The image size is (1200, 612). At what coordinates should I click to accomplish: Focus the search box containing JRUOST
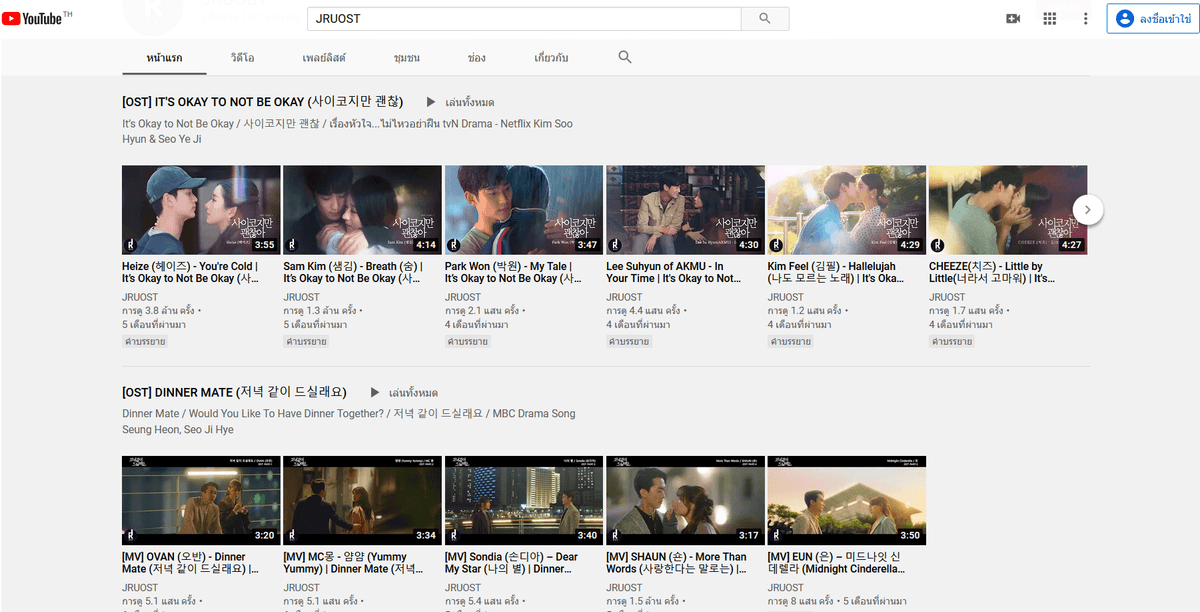524,18
